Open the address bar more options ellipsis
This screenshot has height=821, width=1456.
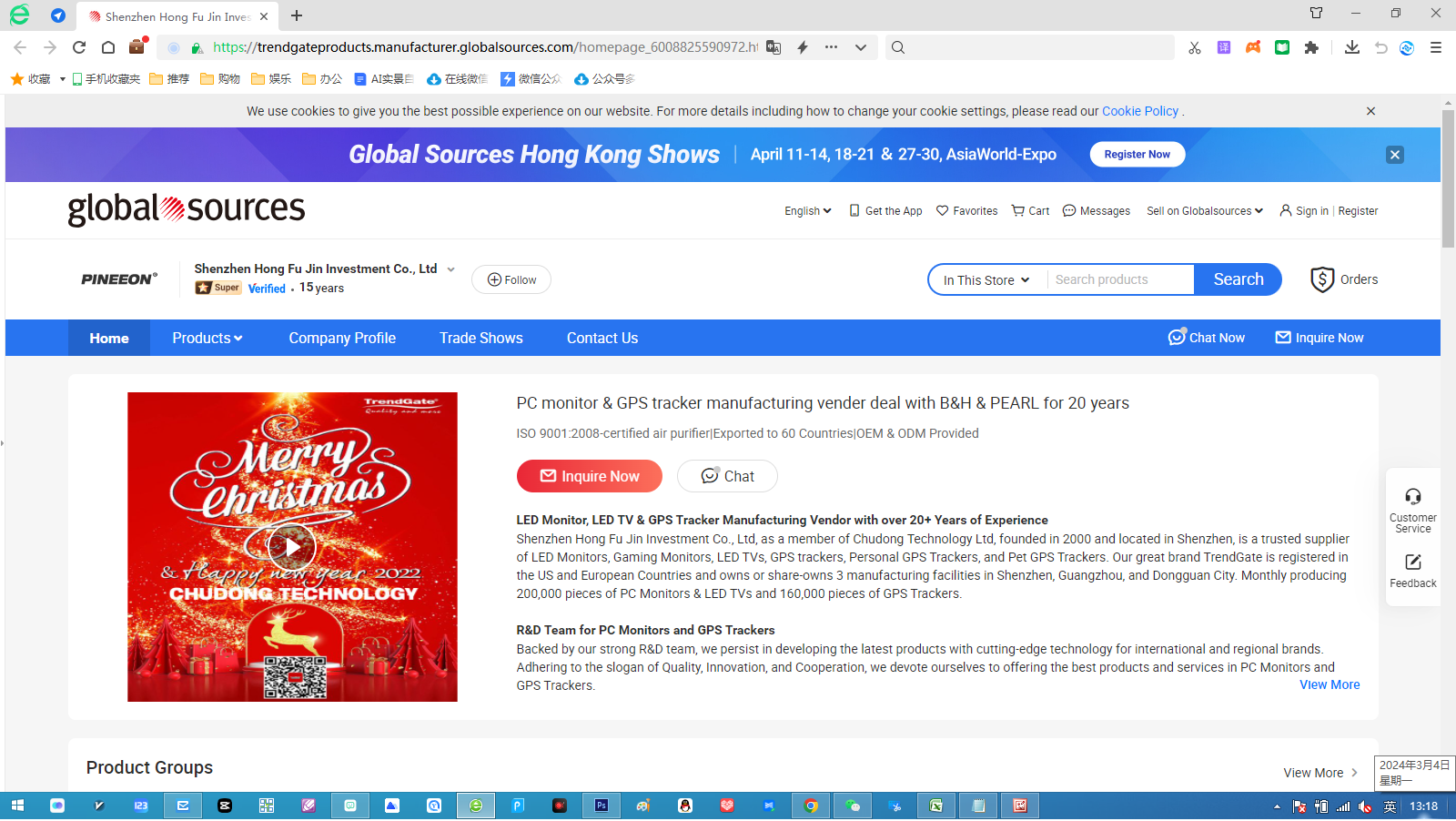click(x=831, y=47)
